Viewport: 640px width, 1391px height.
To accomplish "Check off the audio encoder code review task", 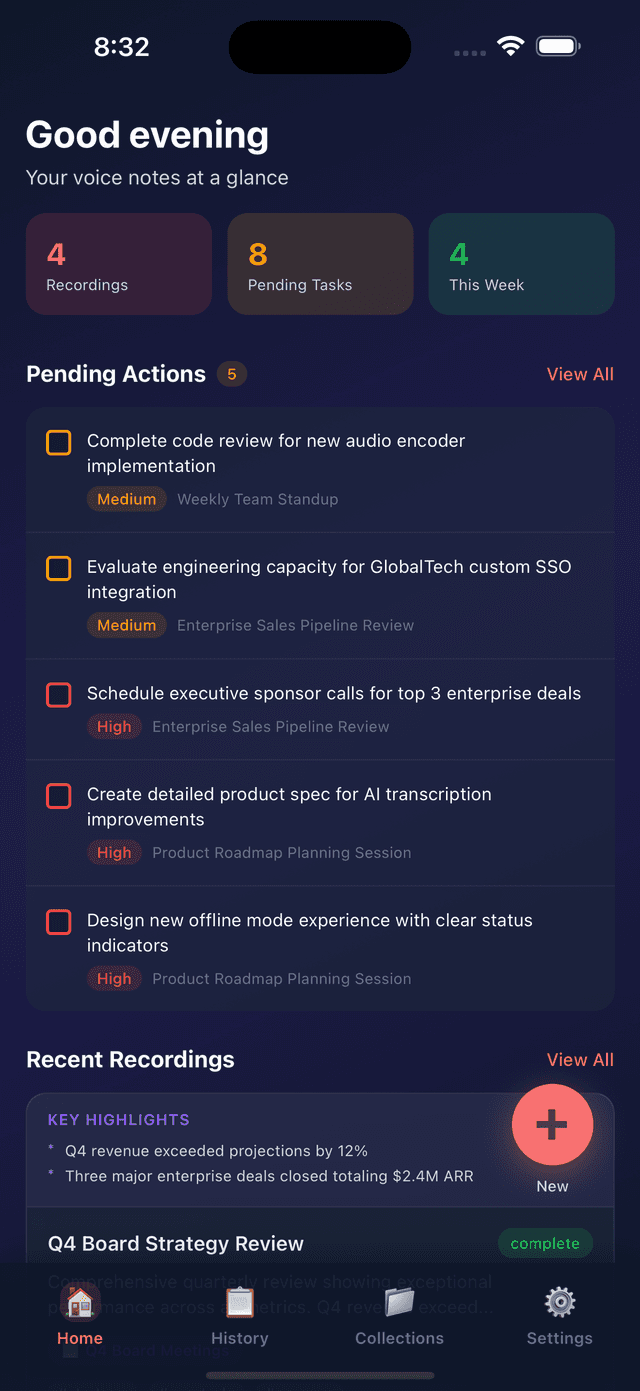I will click(x=59, y=442).
